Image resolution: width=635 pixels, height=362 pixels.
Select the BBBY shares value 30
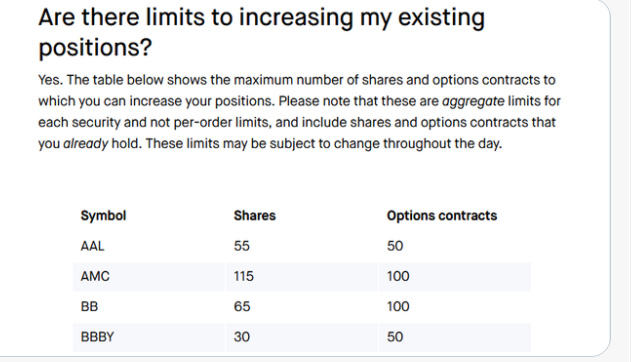tap(242, 337)
